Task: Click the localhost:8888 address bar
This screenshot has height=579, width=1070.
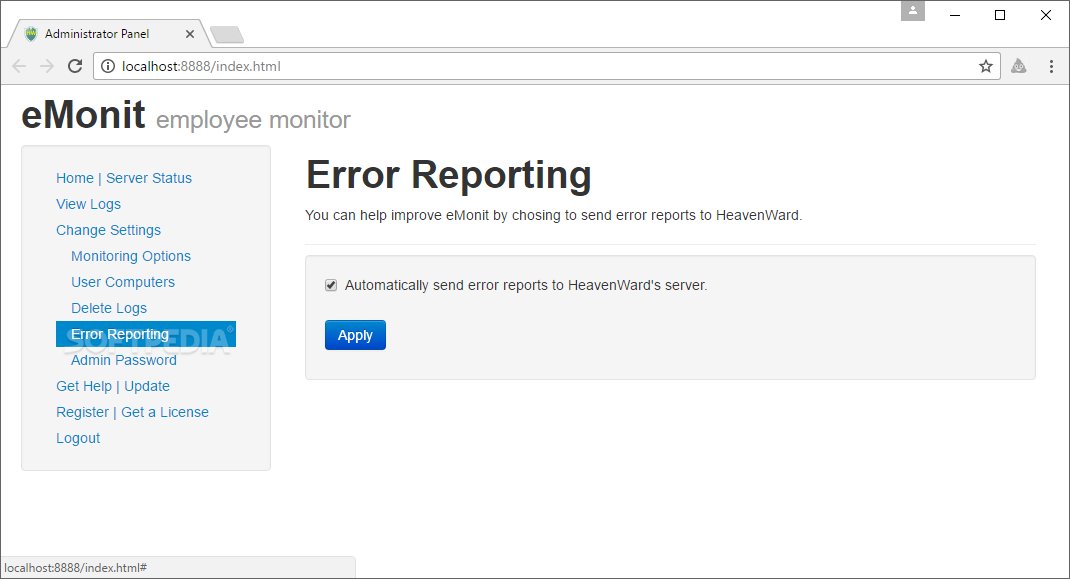Action: 546,66
